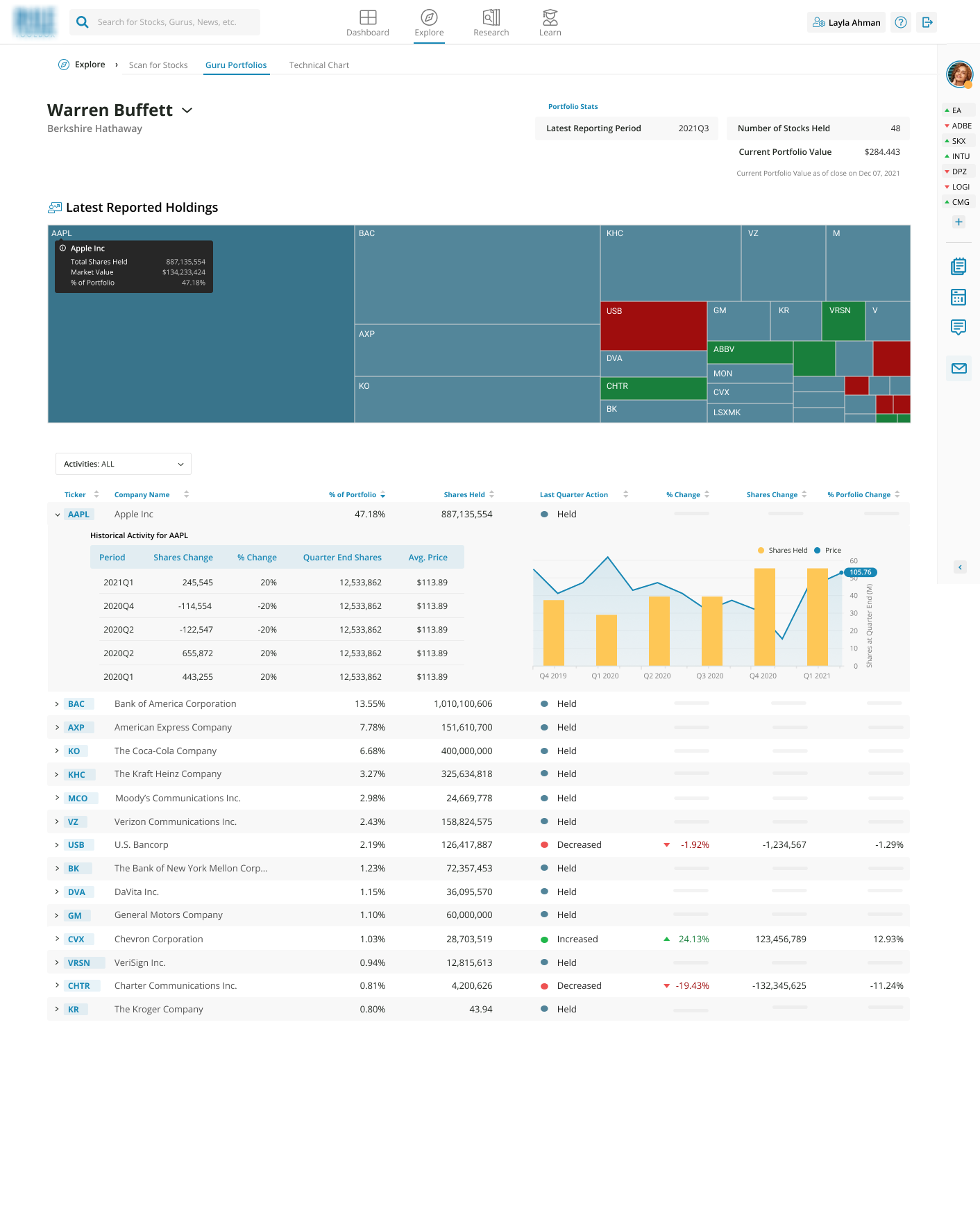Expand the AXP row

[x=57, y=728]
